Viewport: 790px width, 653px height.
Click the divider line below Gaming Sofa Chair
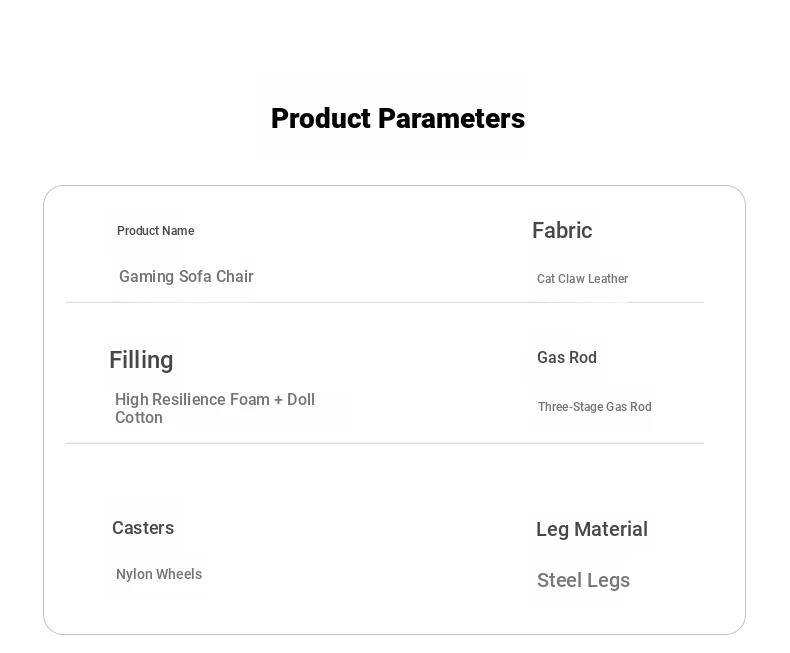click(384, 302)
